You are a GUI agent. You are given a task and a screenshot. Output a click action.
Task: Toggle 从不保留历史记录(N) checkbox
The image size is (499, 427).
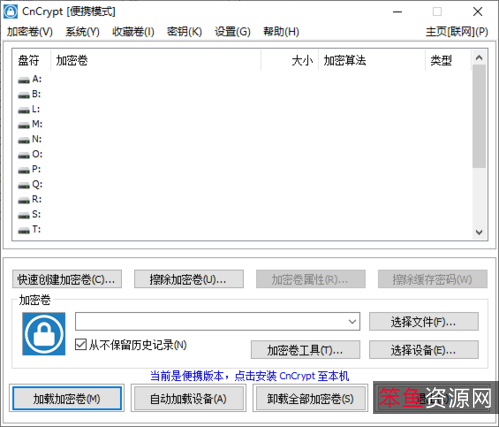[x=81, y=345]
